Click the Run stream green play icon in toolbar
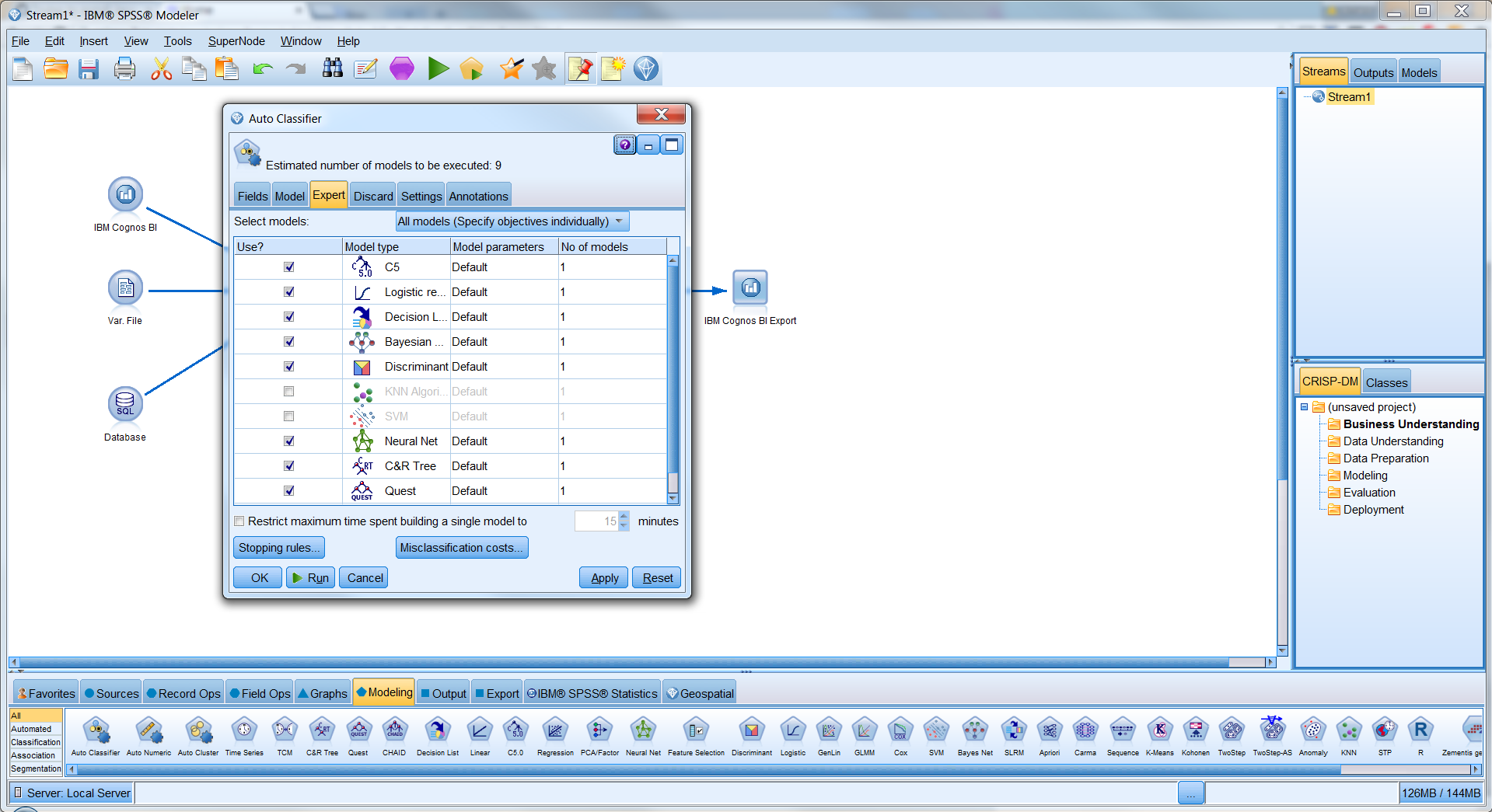 tap(439, 69)
